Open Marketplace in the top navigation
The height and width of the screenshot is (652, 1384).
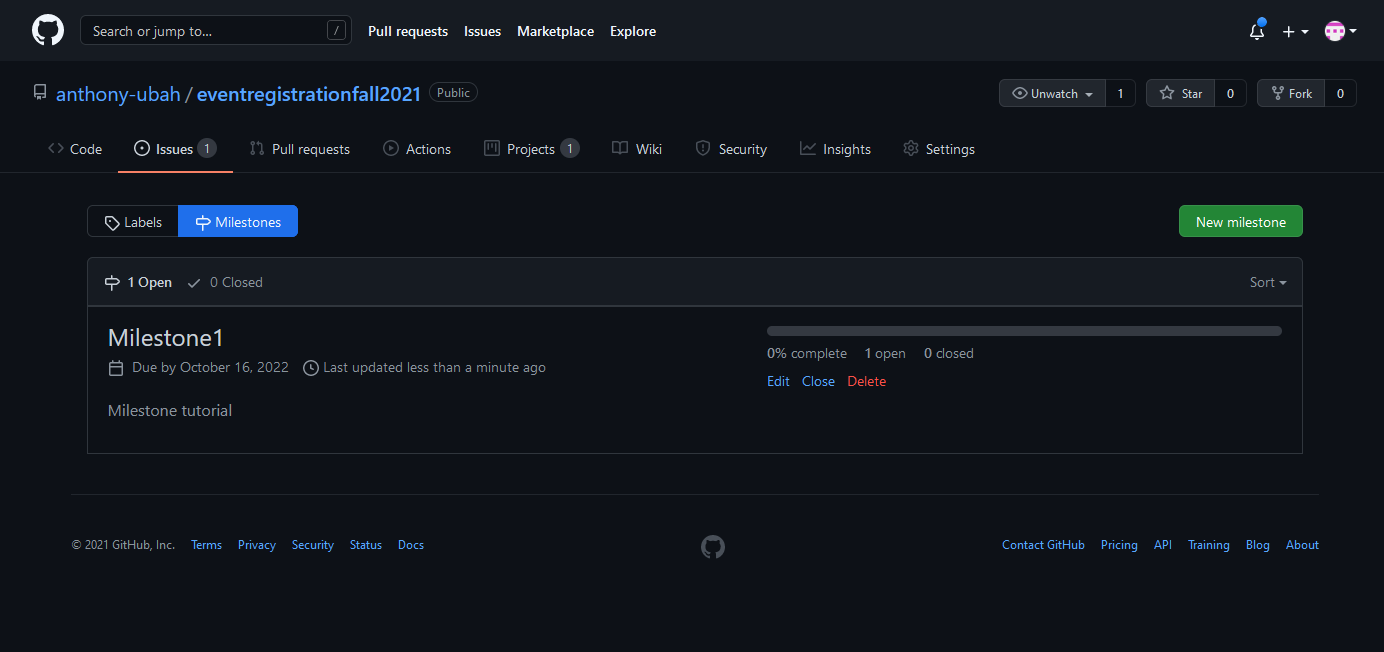pyautogui.click(x=555, y=31)
